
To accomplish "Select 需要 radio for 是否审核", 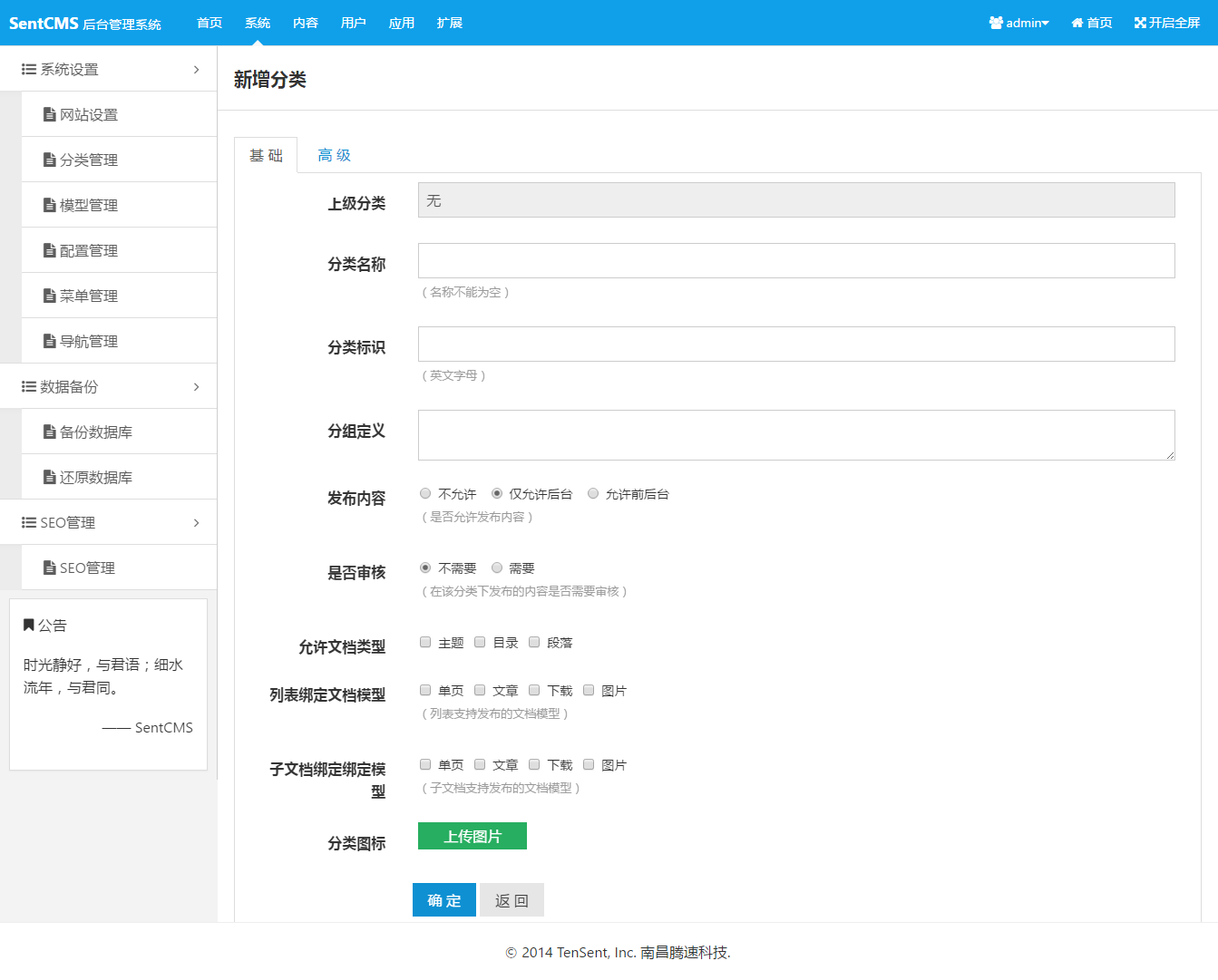I will [x=497, y=568].
